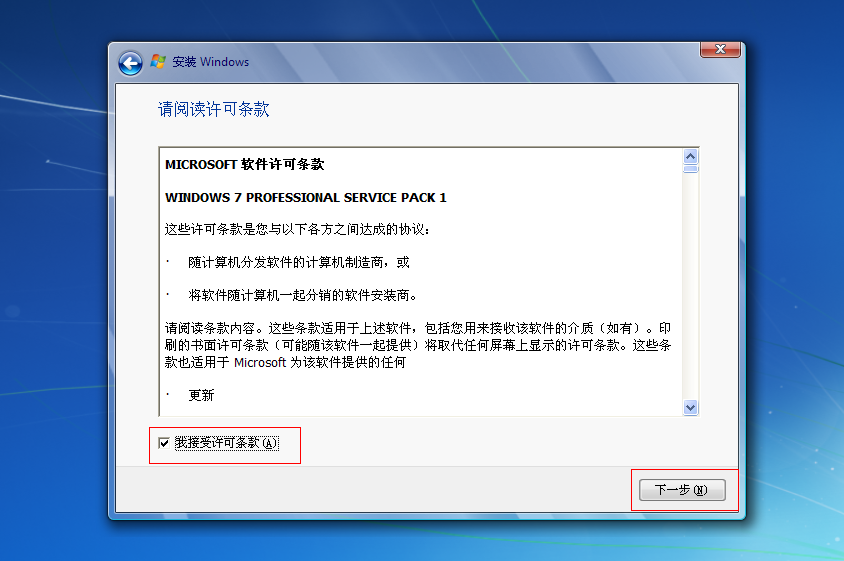Click the license text scrollbar thumb
The image size is (844, 561).
pyautogui.click(x=691, y=169)
